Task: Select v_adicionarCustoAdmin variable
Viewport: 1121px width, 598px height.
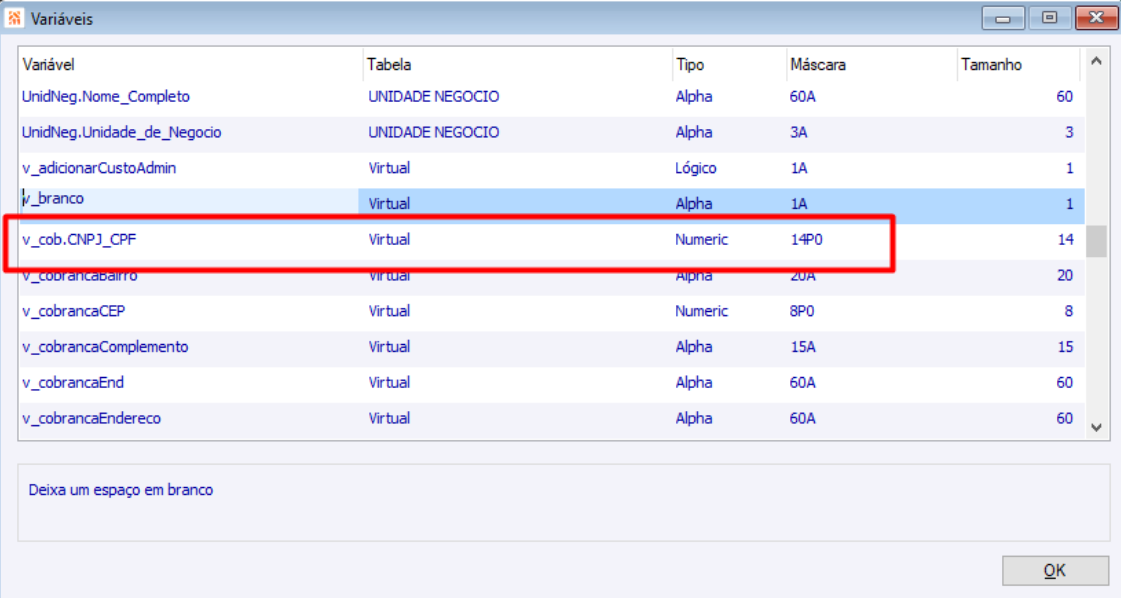Action: [99, 168]
